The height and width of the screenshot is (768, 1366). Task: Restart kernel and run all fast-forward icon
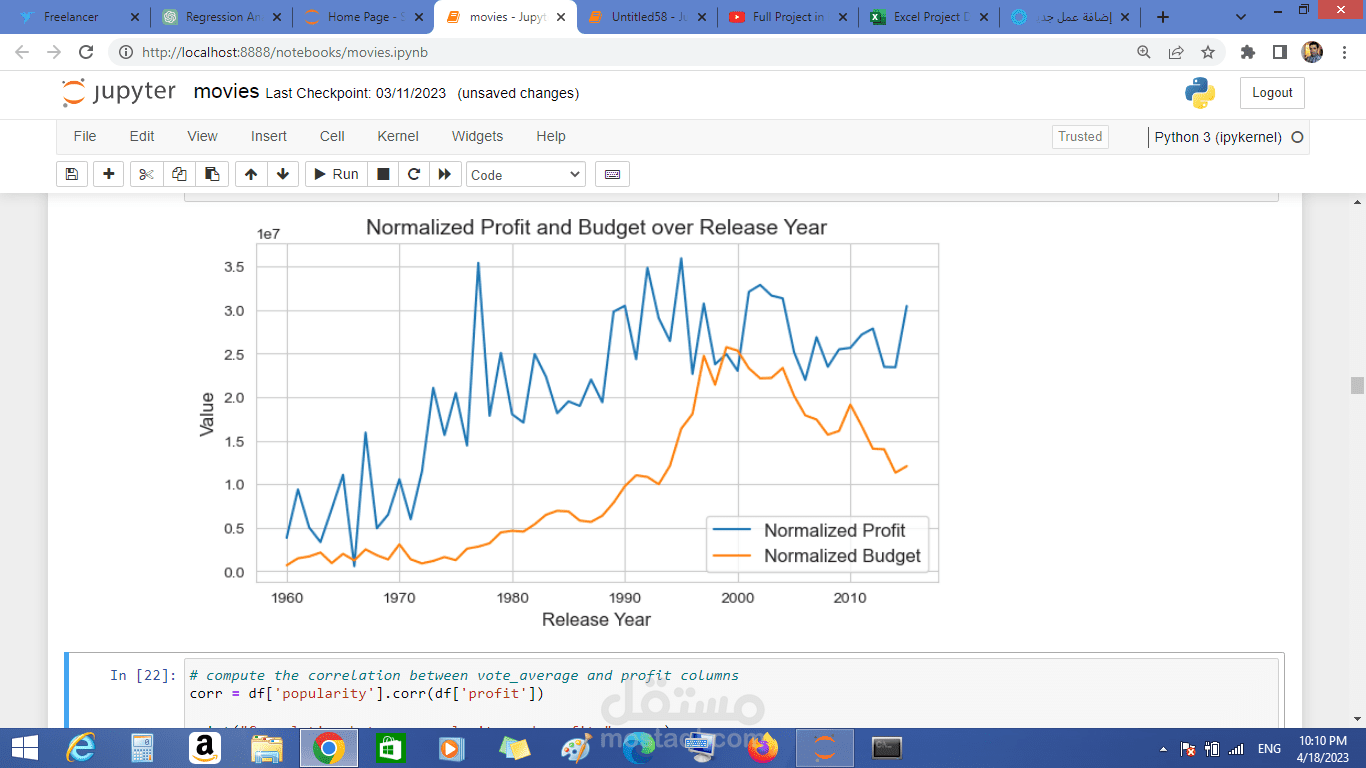tap(445, 174)
